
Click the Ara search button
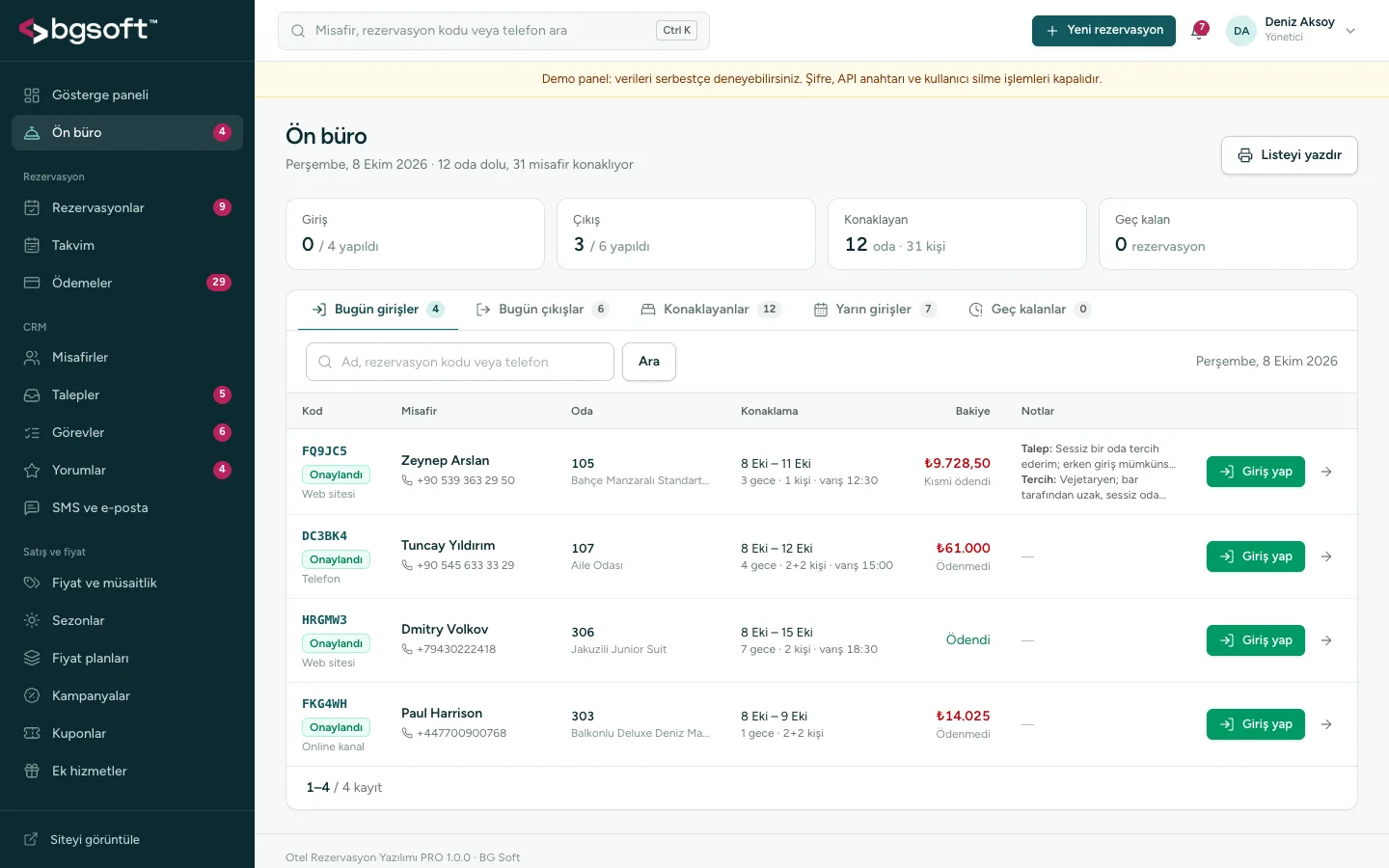[649, 362]
